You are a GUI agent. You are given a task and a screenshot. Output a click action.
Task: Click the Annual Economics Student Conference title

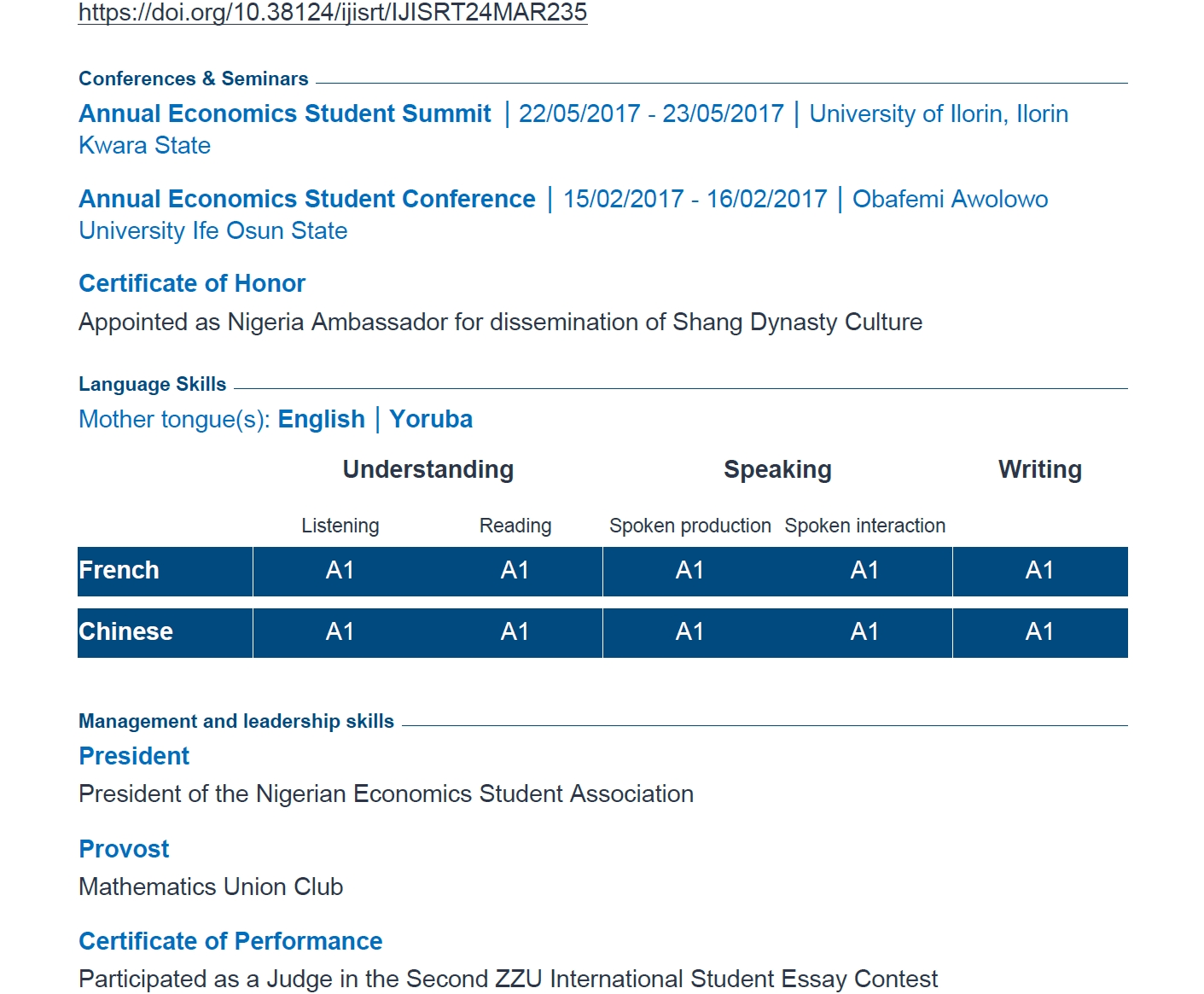coord(306,199)
